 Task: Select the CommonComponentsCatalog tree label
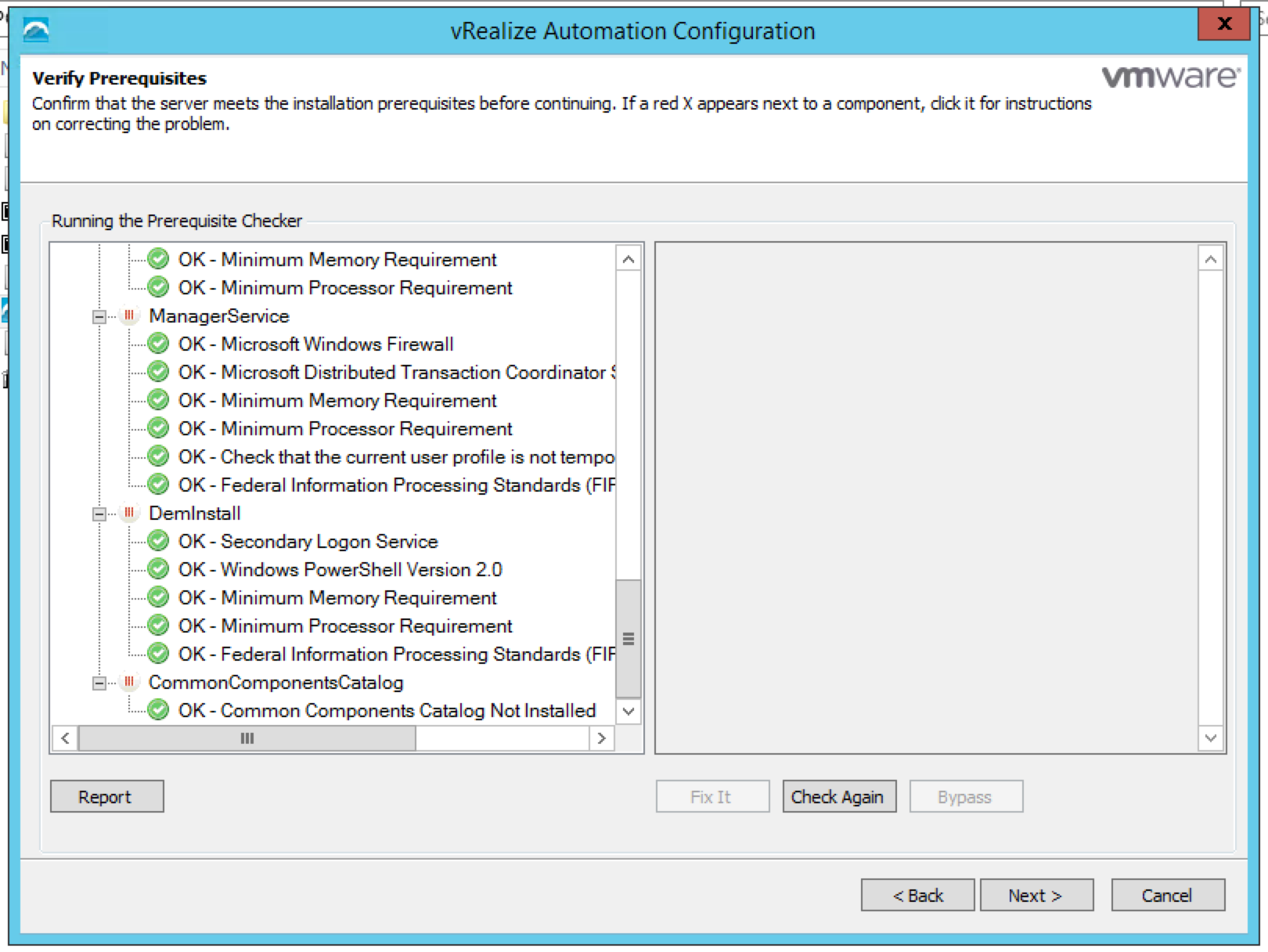pos(276,682)
